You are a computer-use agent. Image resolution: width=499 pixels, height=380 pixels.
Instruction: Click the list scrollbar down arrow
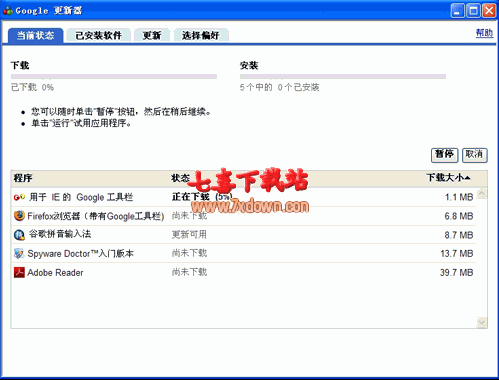(x=482, y=322)
